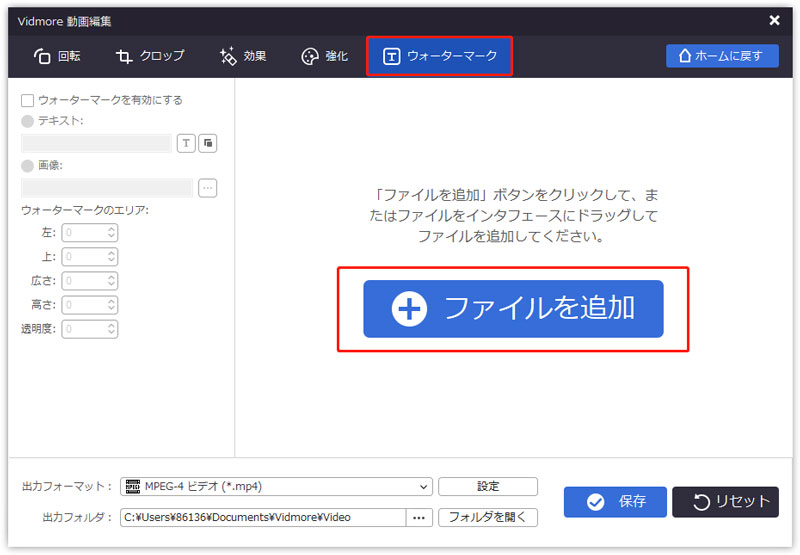This screenshot has height=555, width=800.
Task: Switch to the クロップ tab
Action: (150, 56)
